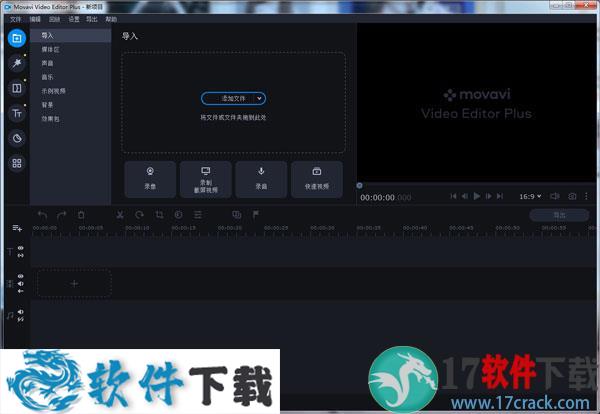600x414 pixels.
Task: Step back one frame
Action: [465, 196]
